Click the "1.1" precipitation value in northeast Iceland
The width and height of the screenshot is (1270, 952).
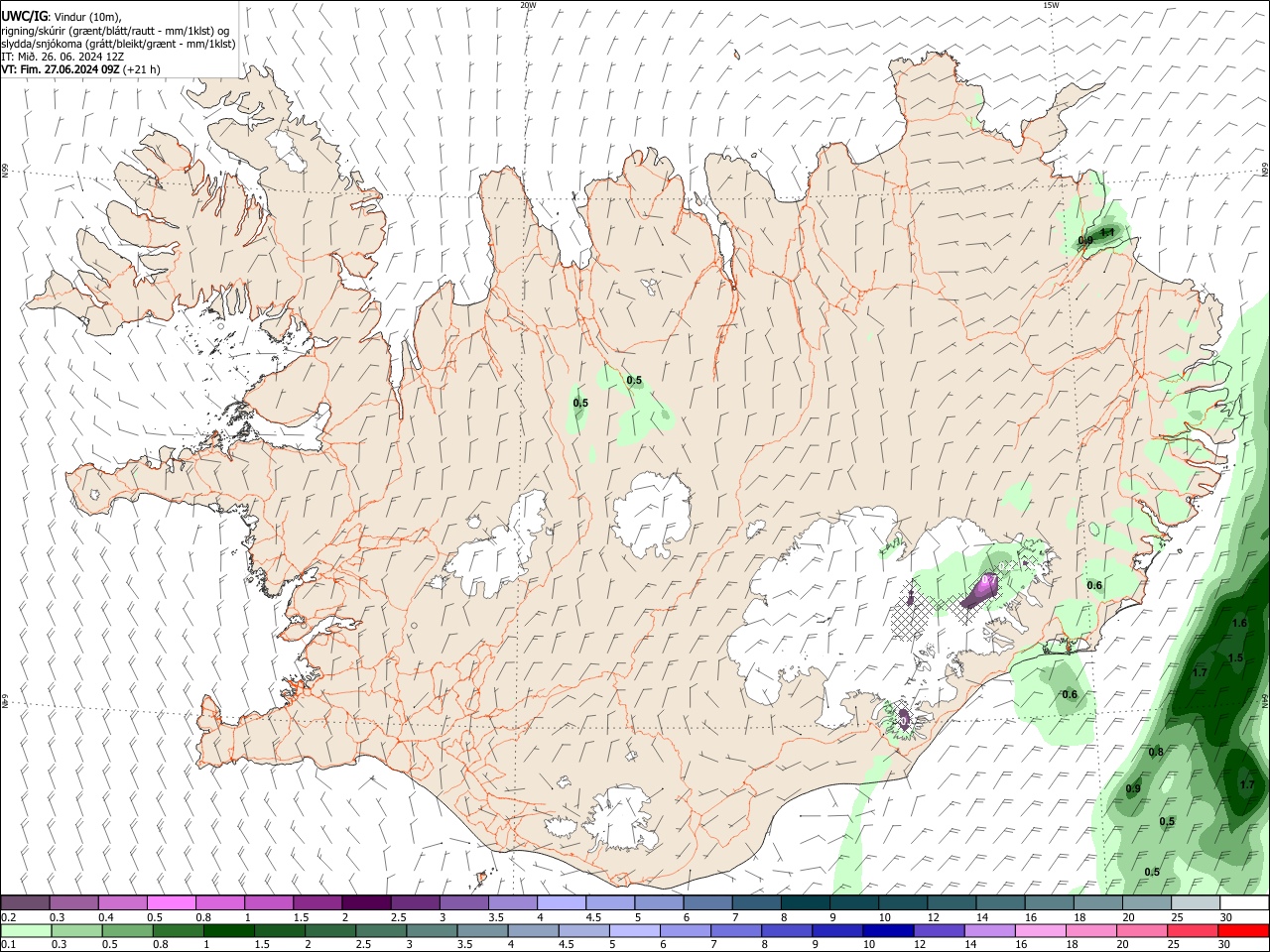tap(1109, 233)
